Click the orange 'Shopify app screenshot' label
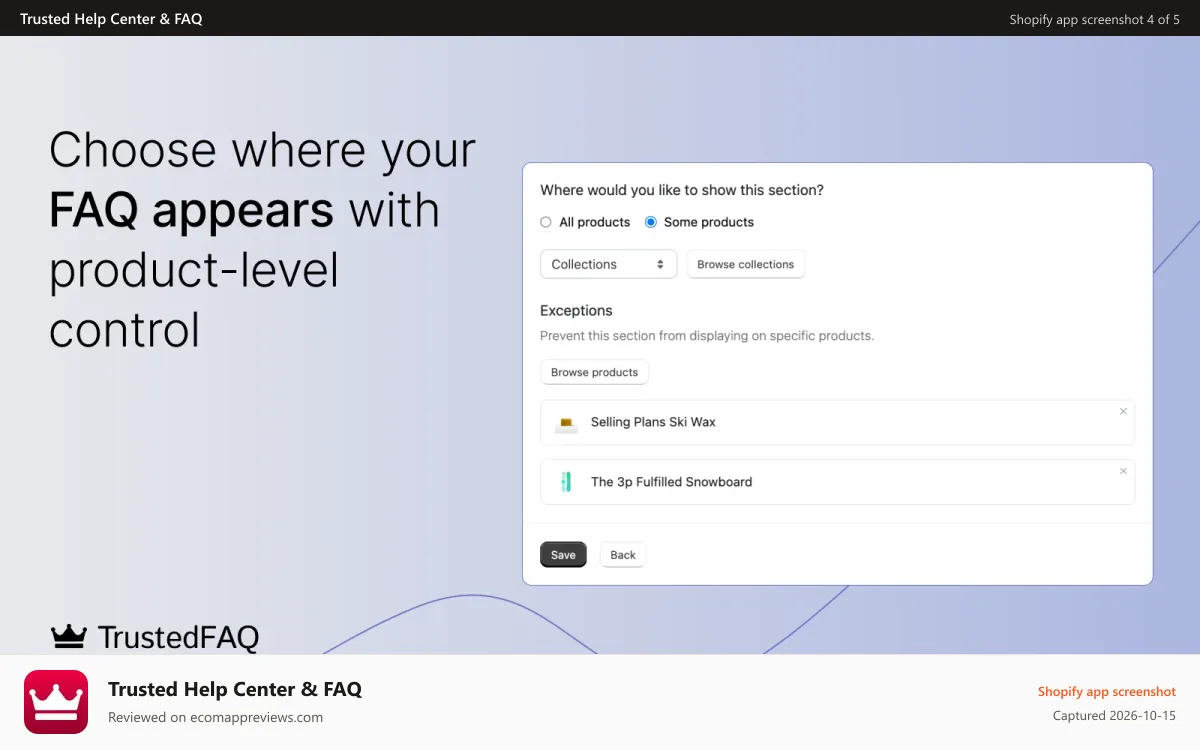 click(1107, 691)
